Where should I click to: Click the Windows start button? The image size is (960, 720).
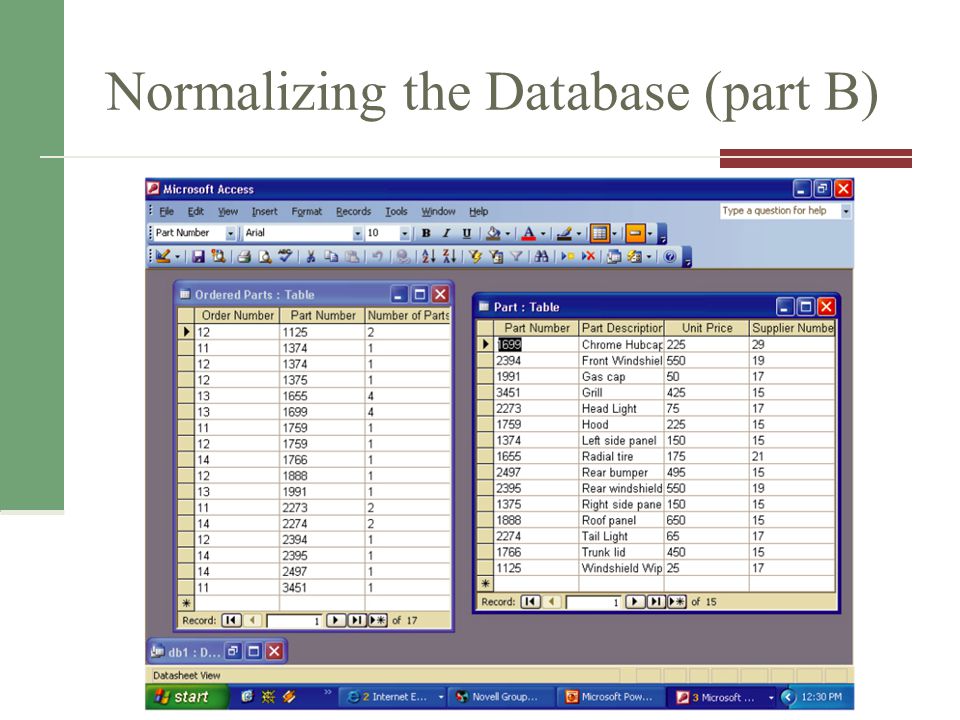(x=186, y=697)
